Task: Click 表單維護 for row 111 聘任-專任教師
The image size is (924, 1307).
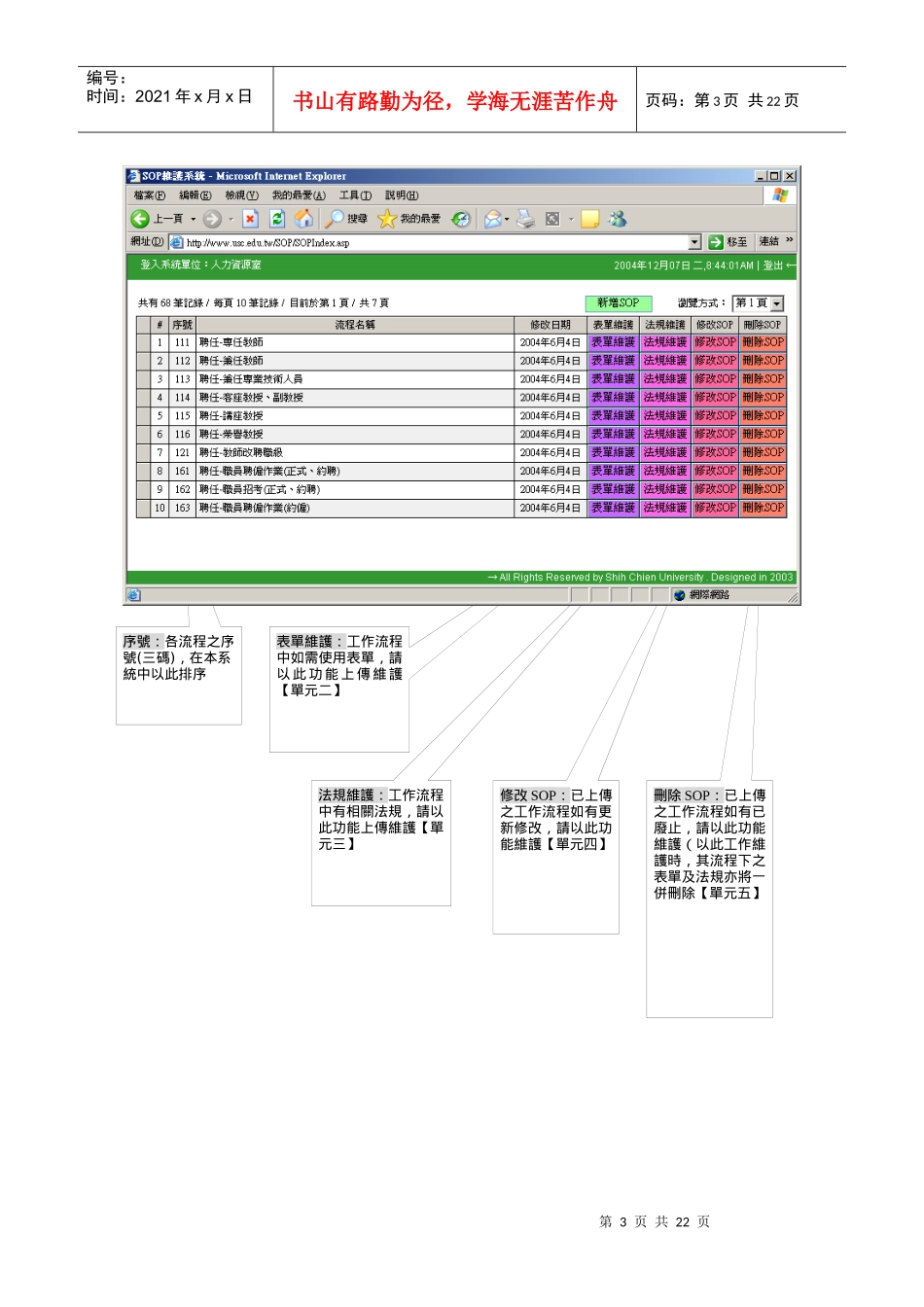Action: (613, 342)
